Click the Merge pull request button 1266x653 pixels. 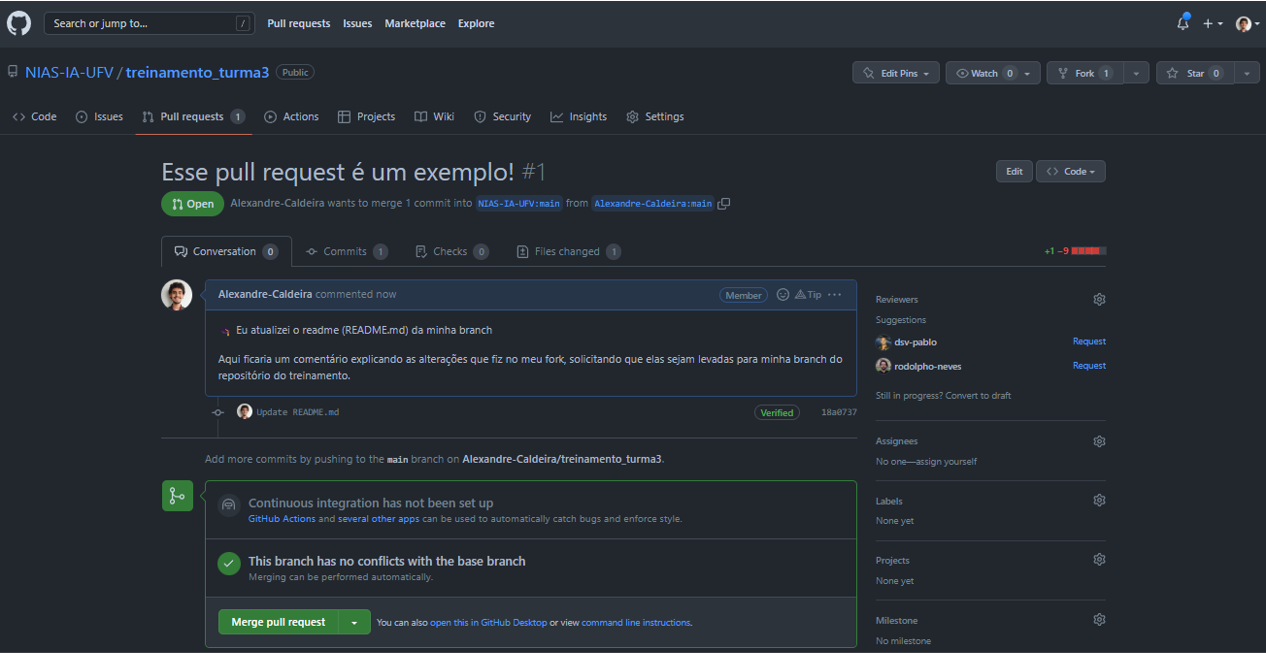[x=278, y=622]
